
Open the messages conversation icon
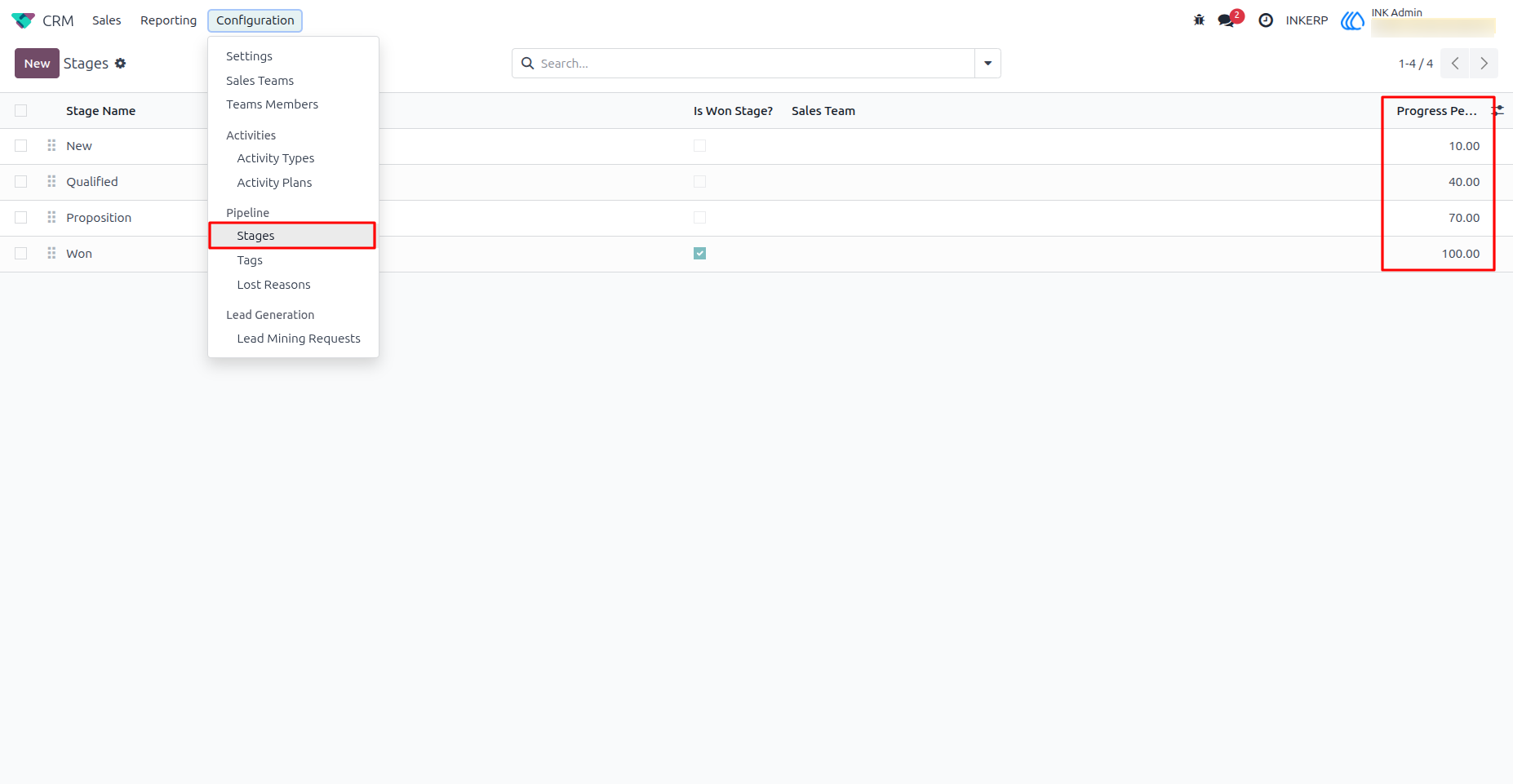[1226, 20]
